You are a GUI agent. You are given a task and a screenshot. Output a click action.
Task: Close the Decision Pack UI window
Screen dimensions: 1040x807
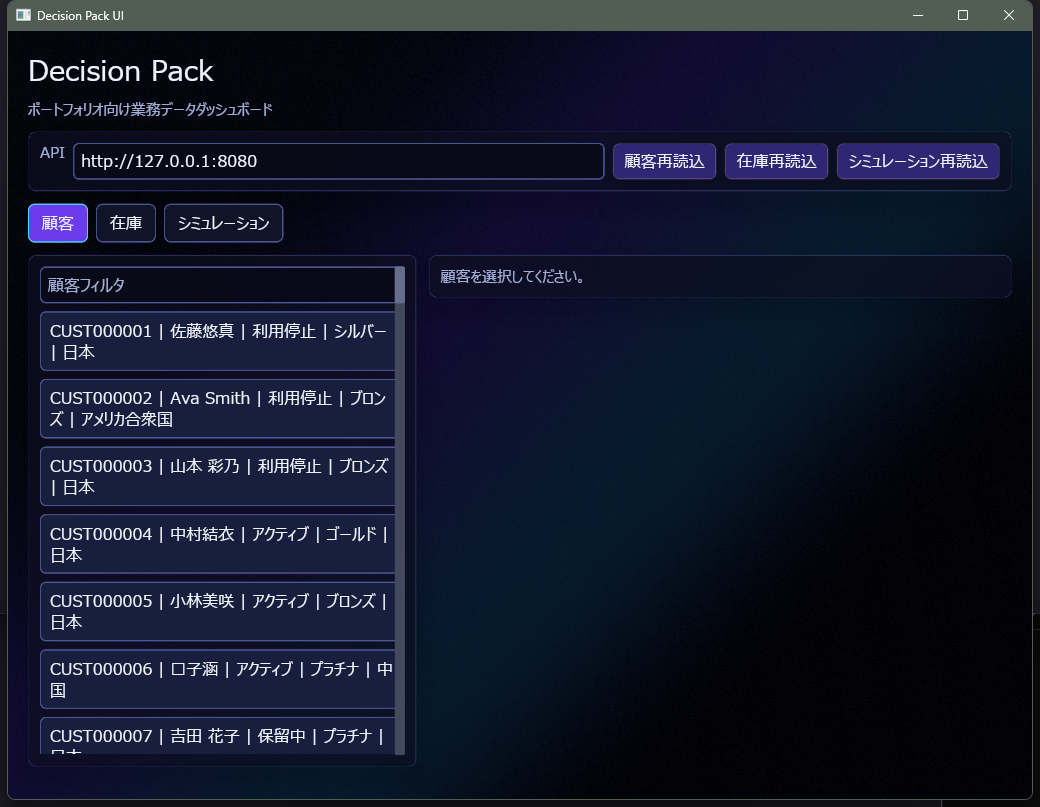pyautogui.click(x=1009, y=15)
